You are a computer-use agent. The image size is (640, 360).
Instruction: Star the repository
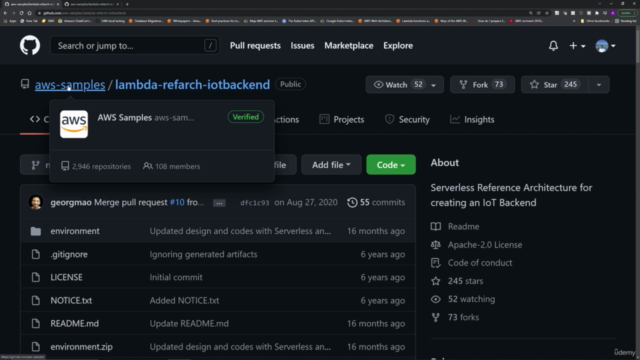(x=554, y=84)
